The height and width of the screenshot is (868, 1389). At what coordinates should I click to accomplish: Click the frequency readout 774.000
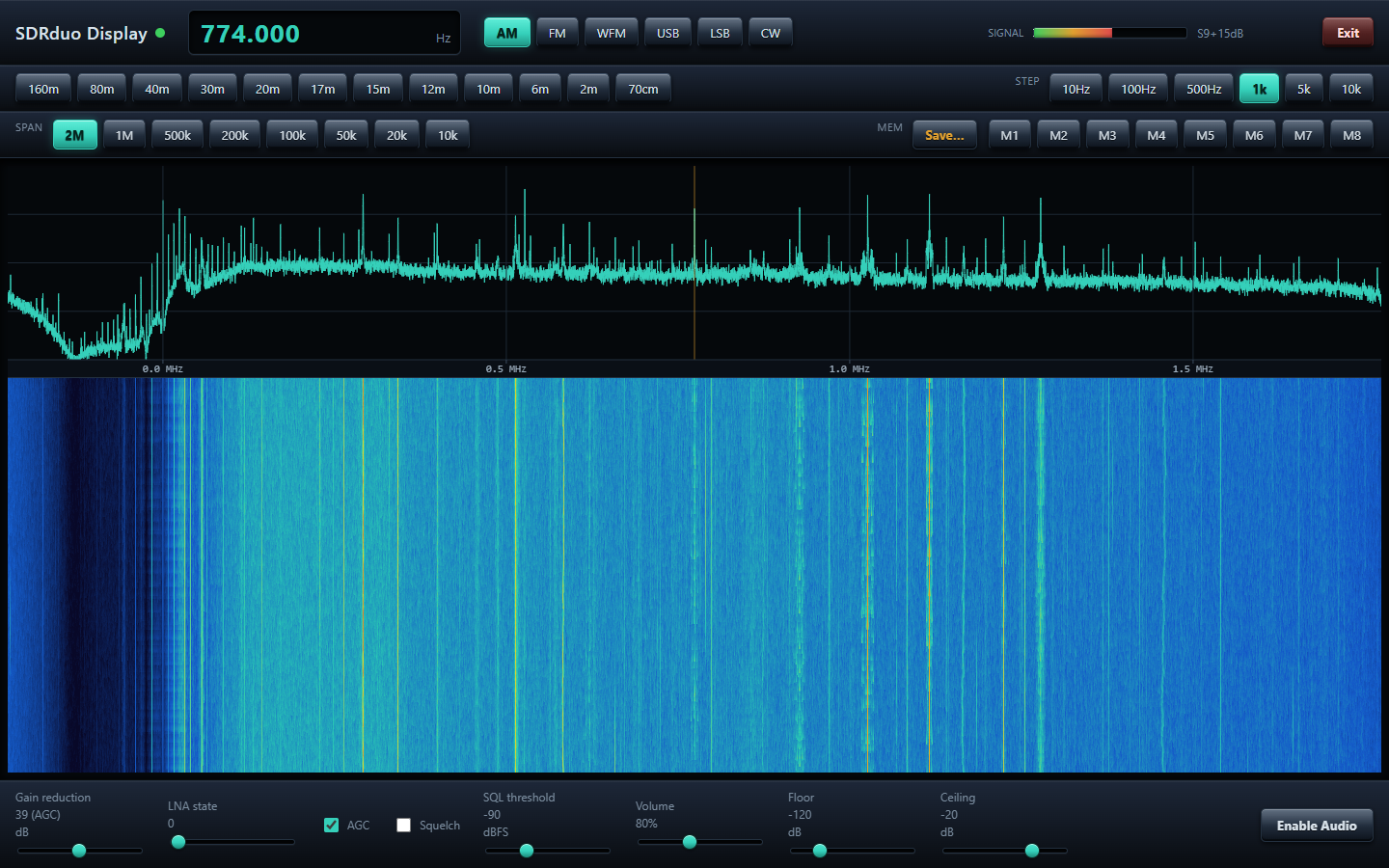tap(250, 34)
